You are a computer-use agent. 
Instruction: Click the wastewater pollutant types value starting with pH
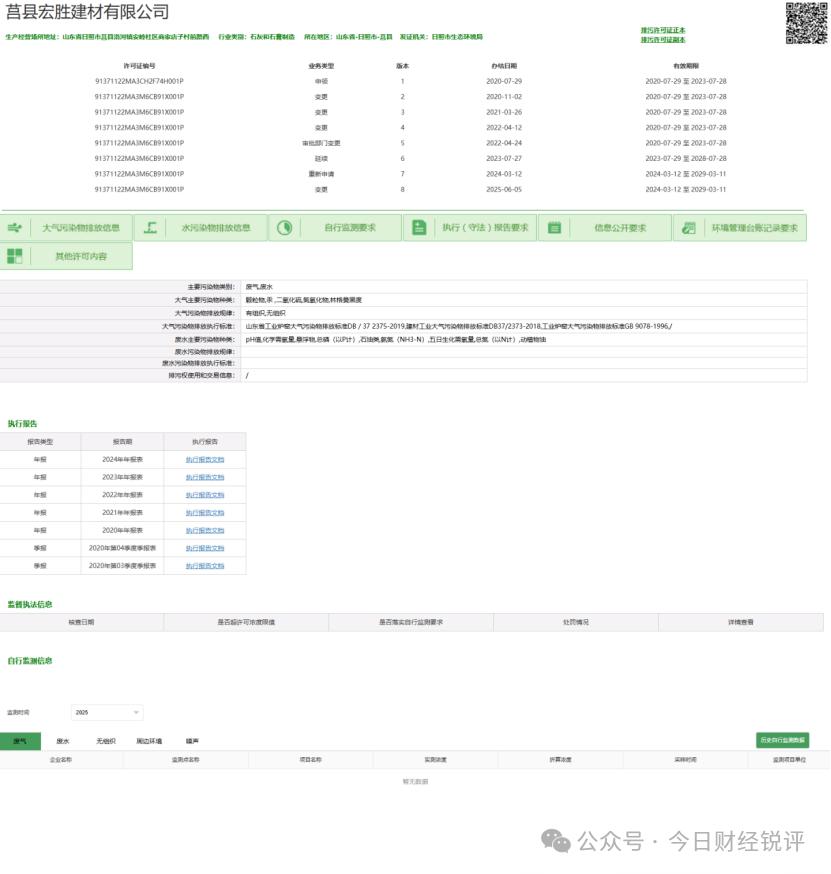click(396, 339)
